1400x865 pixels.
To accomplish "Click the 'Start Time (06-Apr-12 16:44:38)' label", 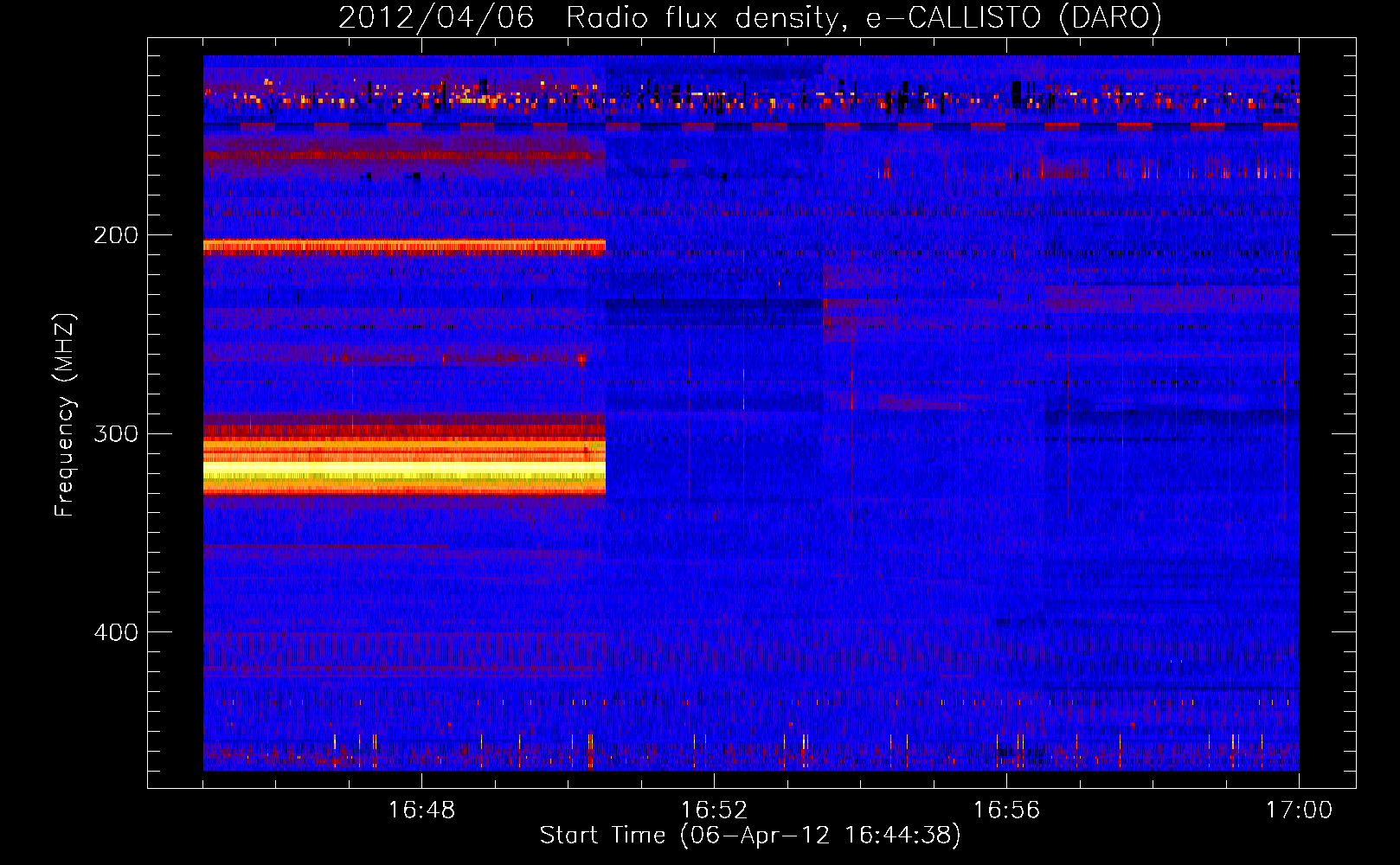I will click(750, 836).
